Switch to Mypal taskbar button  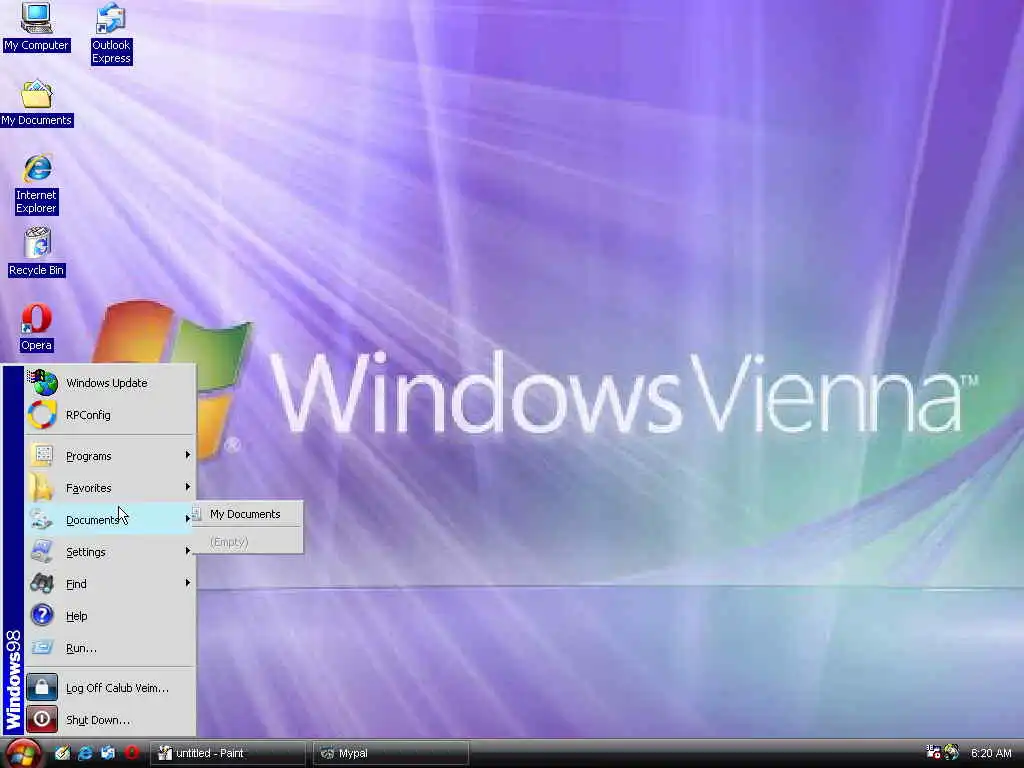coord(391,753)
